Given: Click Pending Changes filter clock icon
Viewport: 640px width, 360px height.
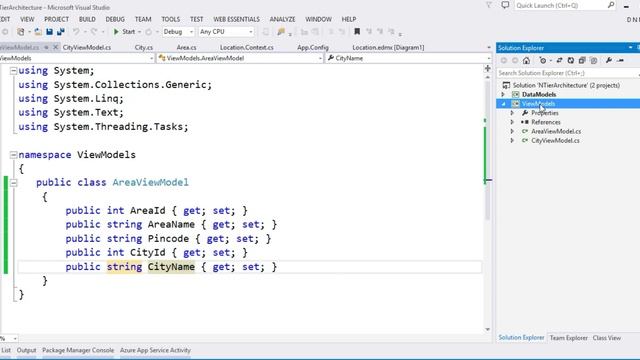Looking at the screenshot, I should 542,60.
